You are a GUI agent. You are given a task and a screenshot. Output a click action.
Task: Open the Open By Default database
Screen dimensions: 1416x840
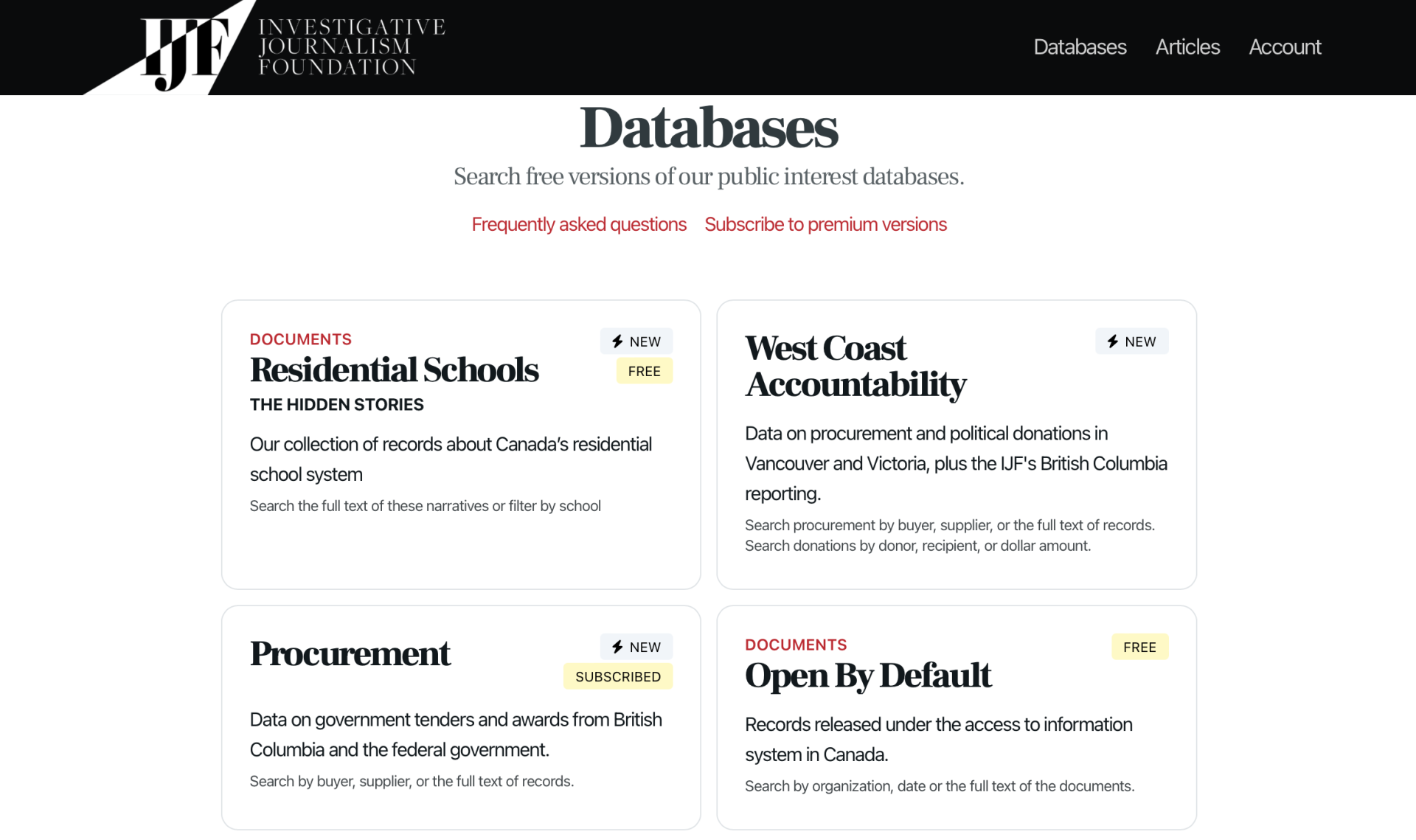pos(868,676)
